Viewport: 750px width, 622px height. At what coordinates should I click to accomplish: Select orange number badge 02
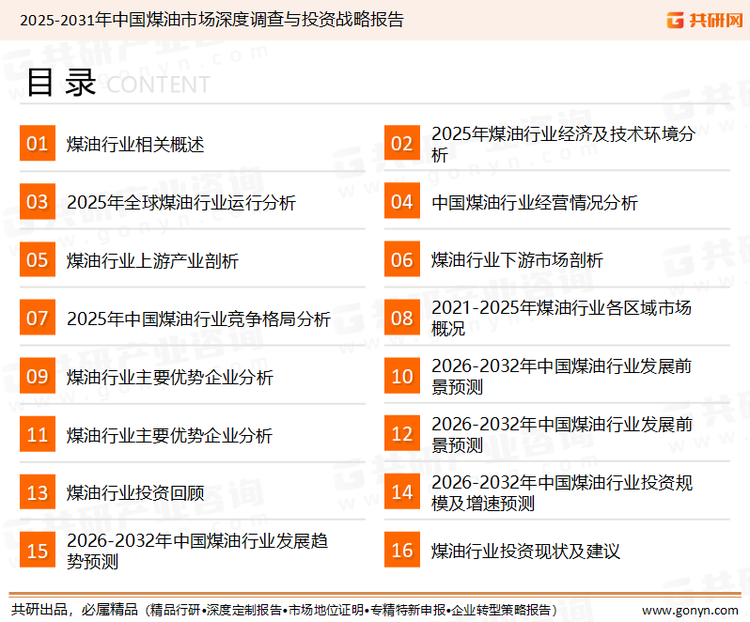pyautogui.click(x=402, y=143)
